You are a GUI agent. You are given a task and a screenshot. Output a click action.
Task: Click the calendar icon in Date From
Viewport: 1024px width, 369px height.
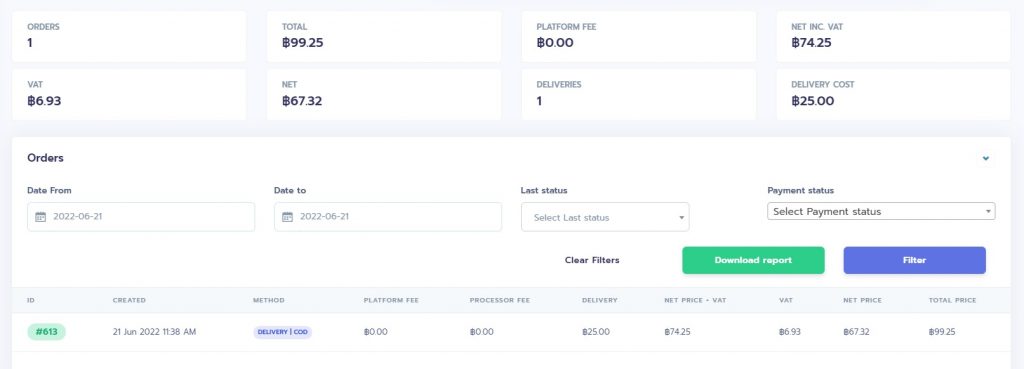[40, 217]
